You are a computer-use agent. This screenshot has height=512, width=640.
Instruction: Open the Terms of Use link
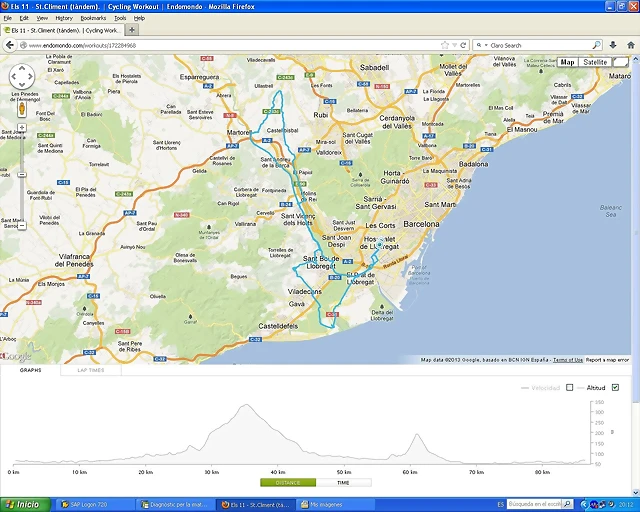click(x=568, y=360)
